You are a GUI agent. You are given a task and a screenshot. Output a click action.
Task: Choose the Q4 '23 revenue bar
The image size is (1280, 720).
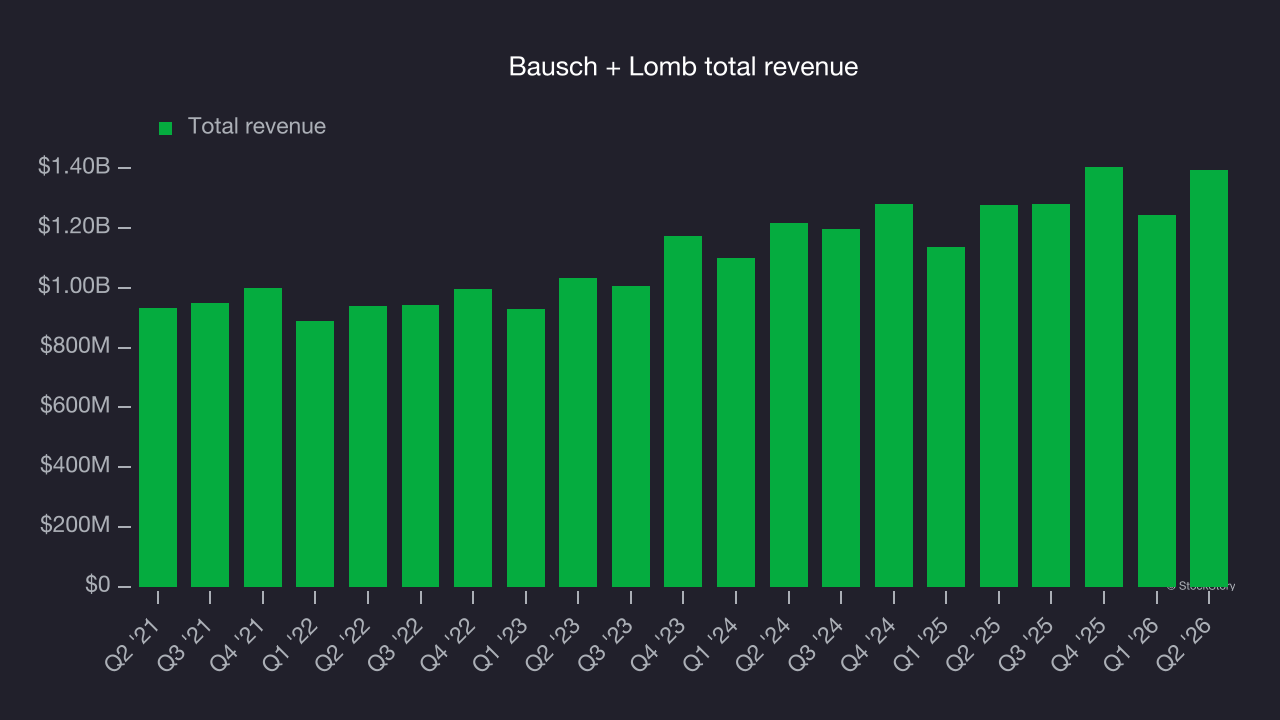pyautogui.click(x=683, y=411)
